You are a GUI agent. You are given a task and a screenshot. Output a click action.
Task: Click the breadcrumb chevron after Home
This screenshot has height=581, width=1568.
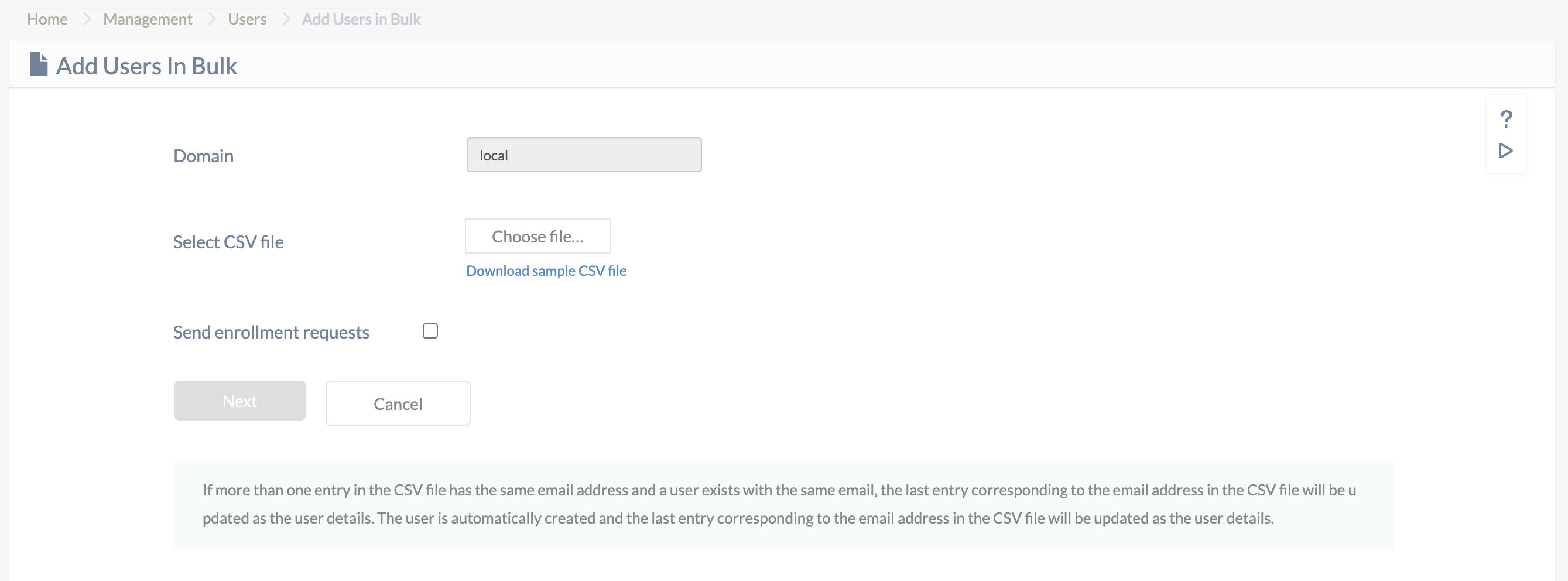[87, 19]
